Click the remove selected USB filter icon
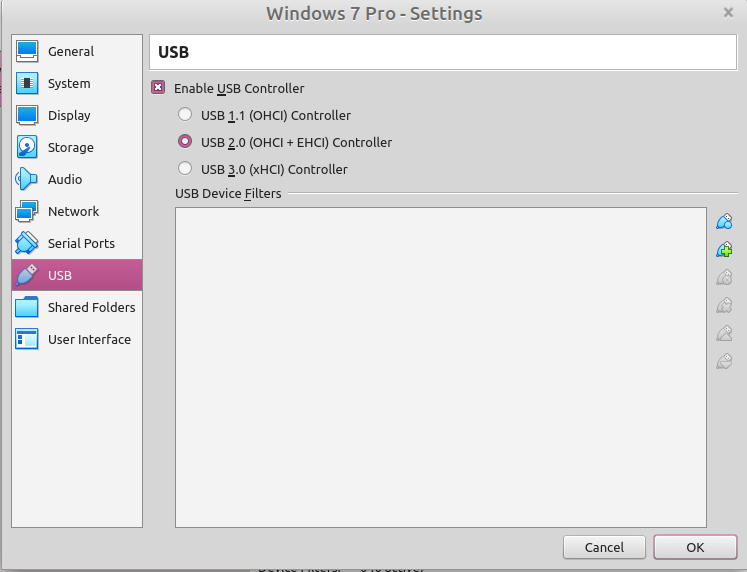747x572 pixels. click(x=725, y=306)
